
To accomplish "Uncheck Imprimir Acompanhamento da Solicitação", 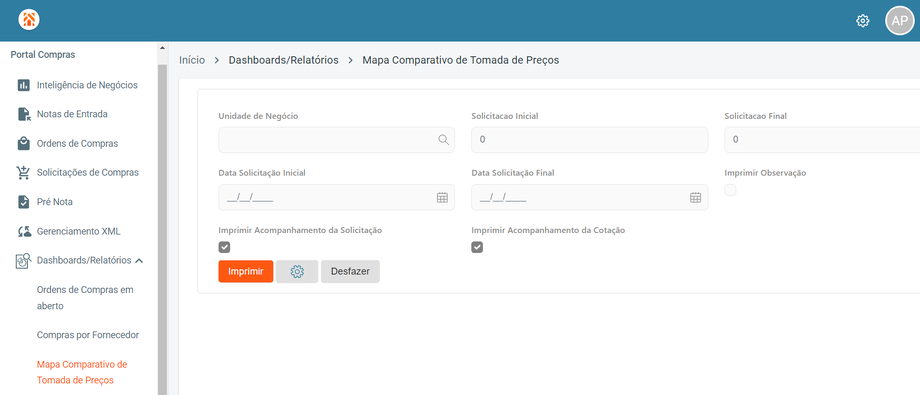I will pyautogui.click(x=224, y=247).
